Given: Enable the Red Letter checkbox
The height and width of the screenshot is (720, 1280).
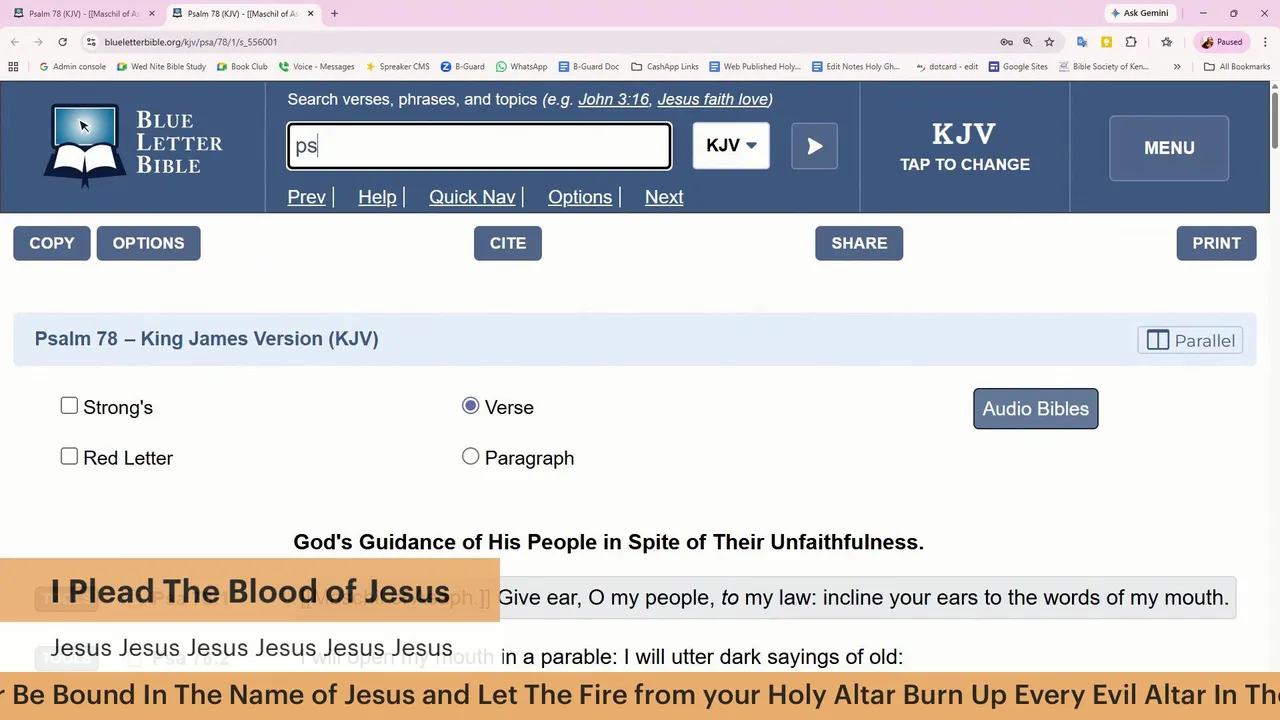Looking at the screenshot, I should click(69, 456).
